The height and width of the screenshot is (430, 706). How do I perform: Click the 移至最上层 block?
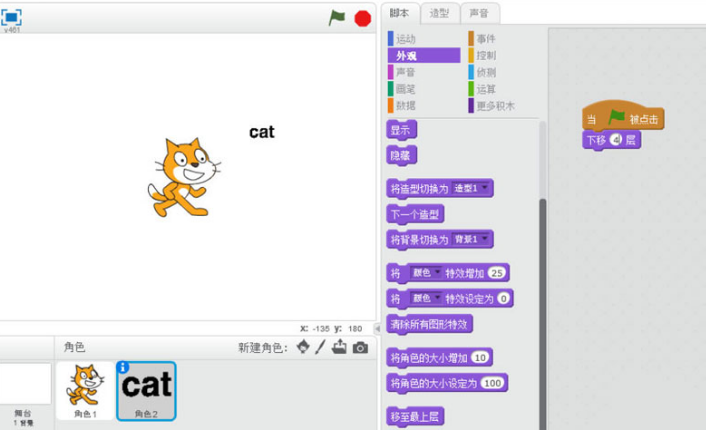click(415, 417)
